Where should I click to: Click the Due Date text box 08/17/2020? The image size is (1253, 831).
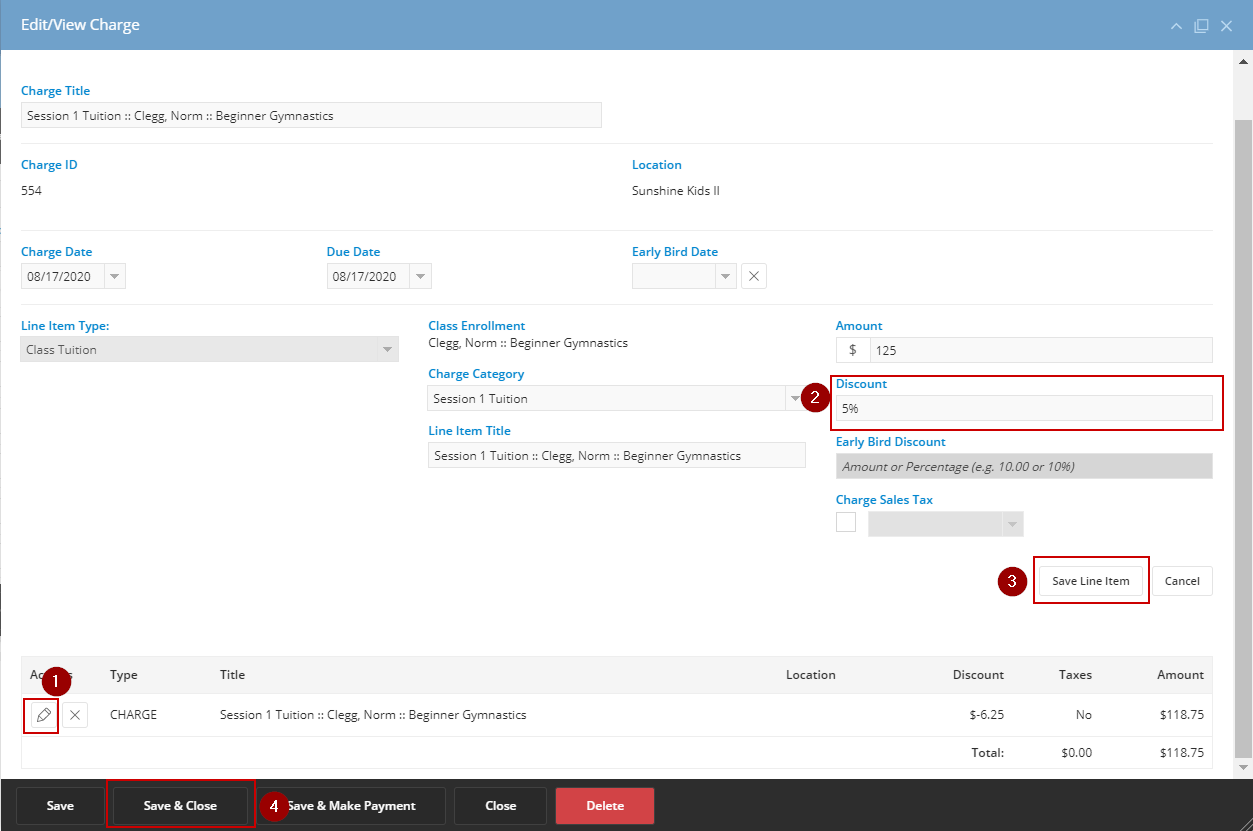368,276
